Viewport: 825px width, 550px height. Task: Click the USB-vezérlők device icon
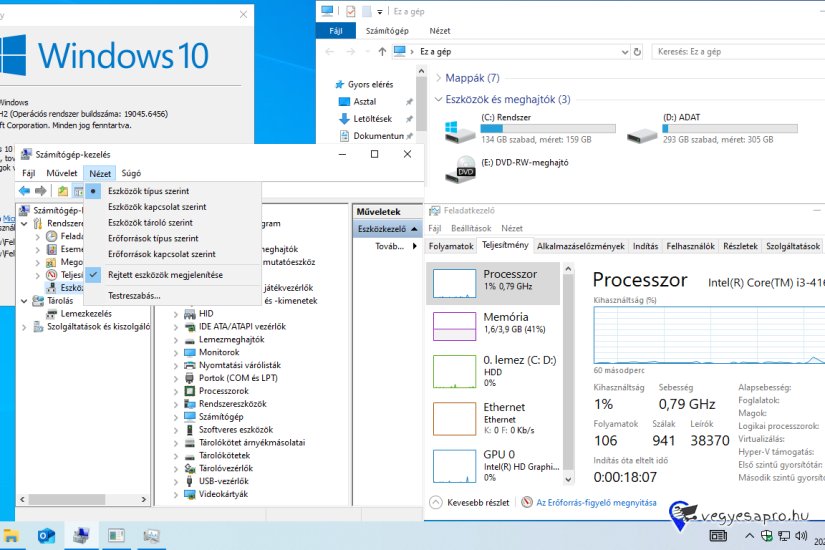[x=190, y=481]
